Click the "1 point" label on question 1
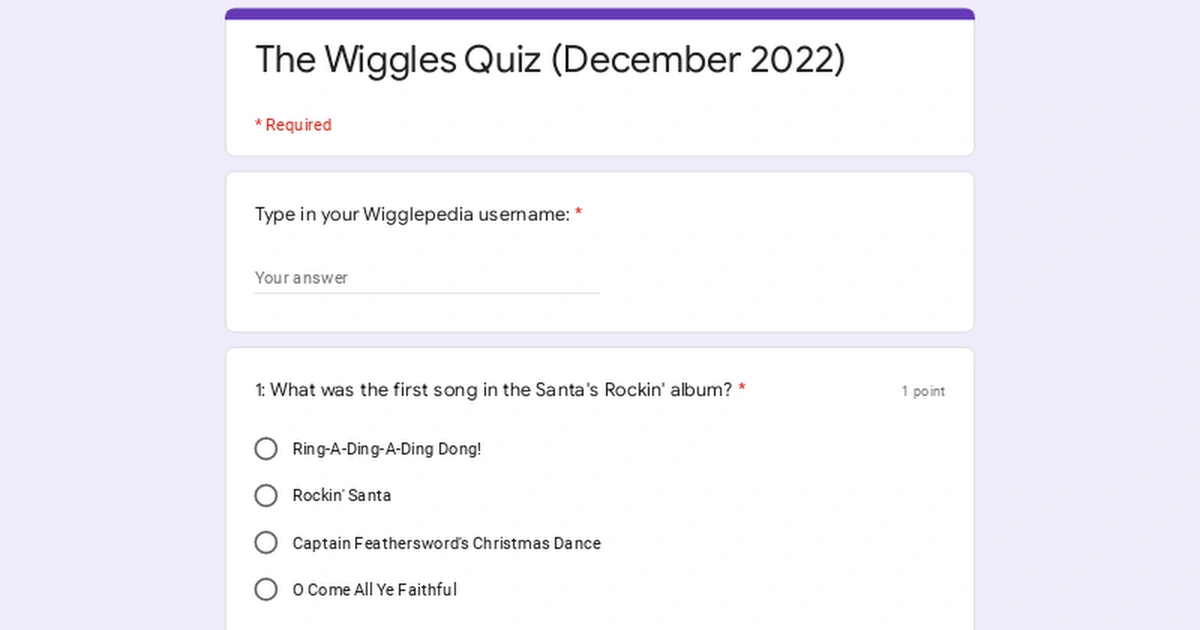 (x=923, y=391)
